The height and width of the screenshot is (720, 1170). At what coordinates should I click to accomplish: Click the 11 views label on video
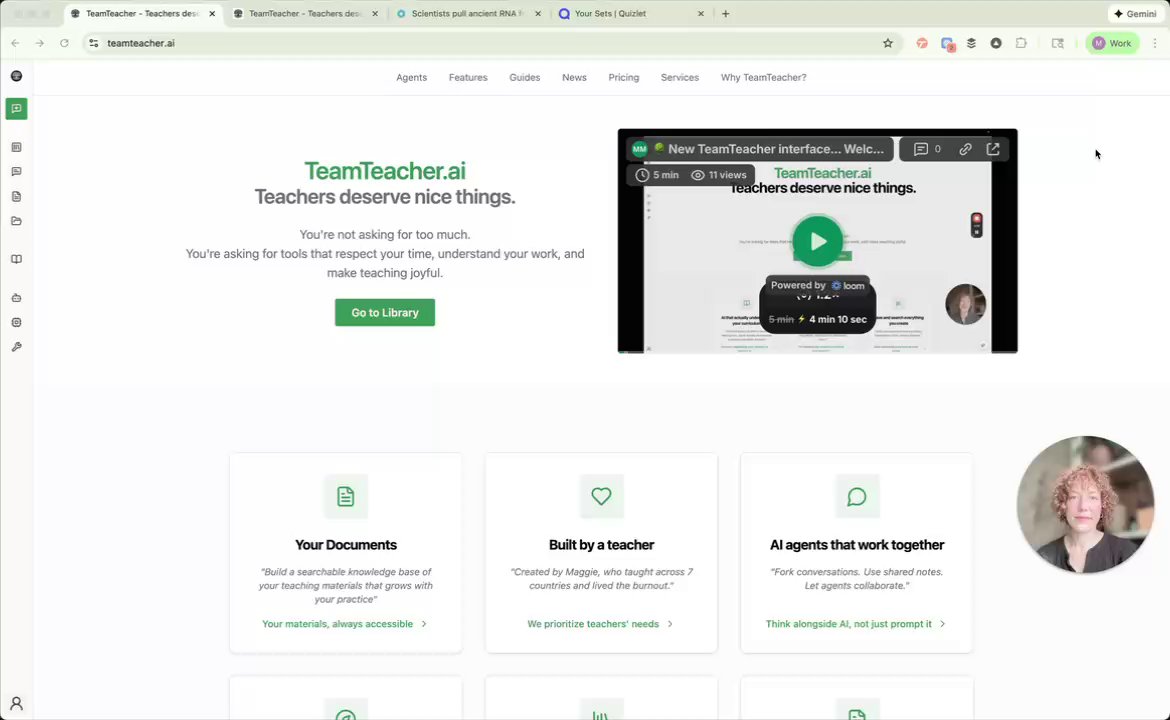719,175
